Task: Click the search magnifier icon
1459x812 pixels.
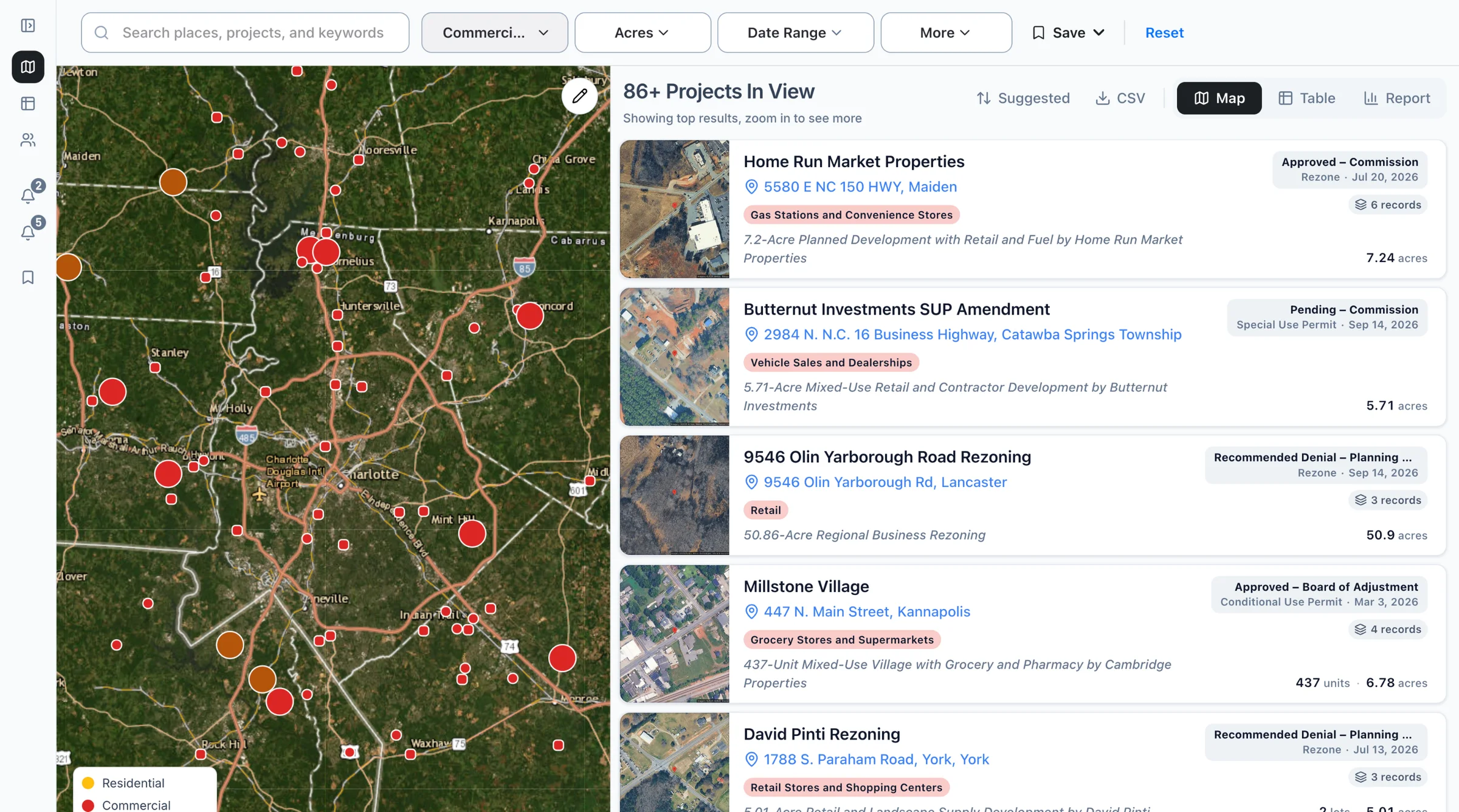Action: pyautogui.click(x=102, y=33)
